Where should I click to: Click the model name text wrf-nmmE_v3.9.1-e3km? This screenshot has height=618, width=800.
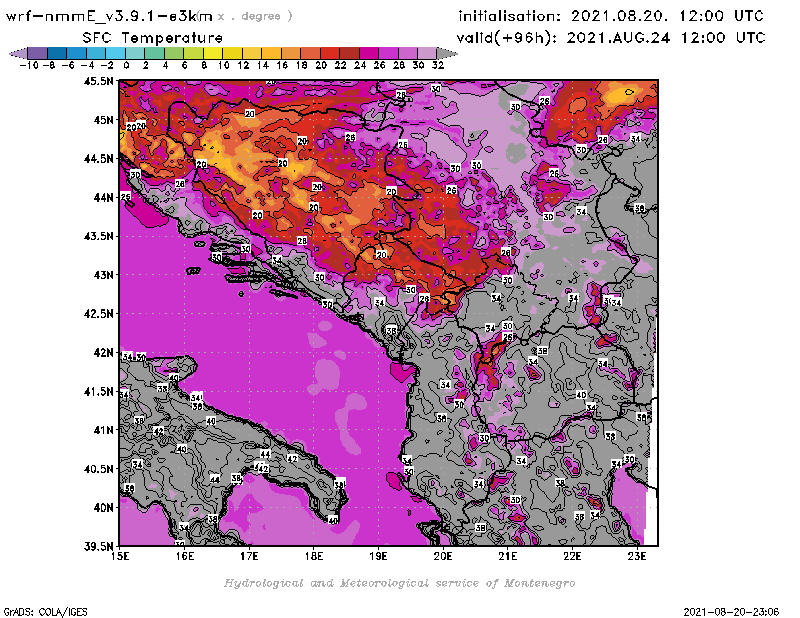click(x=109, y=16)
